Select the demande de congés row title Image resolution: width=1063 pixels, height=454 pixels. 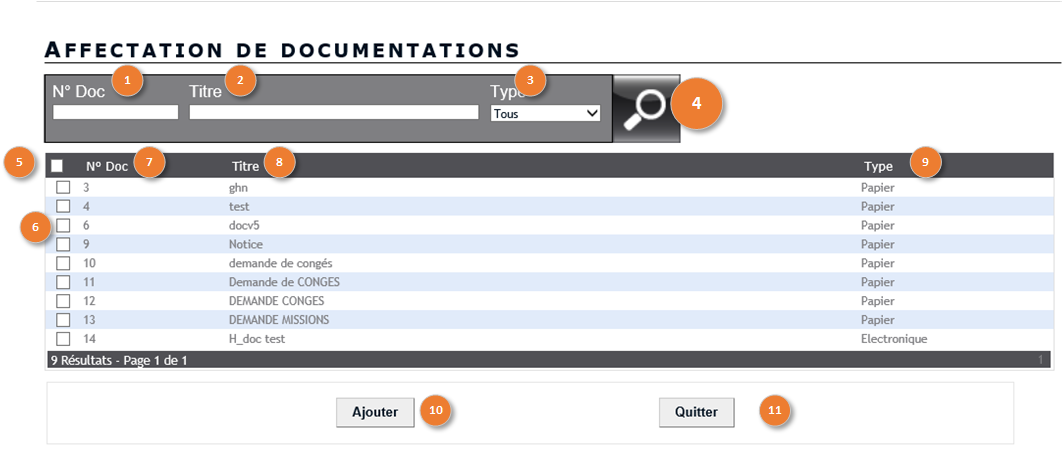[x=281, y=263]
